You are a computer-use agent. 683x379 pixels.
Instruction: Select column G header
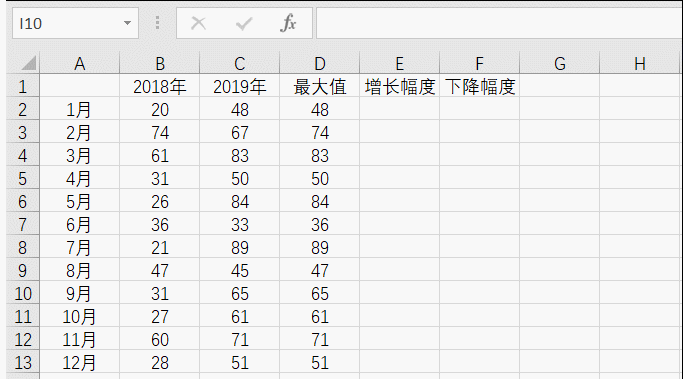tap(560, 64)
